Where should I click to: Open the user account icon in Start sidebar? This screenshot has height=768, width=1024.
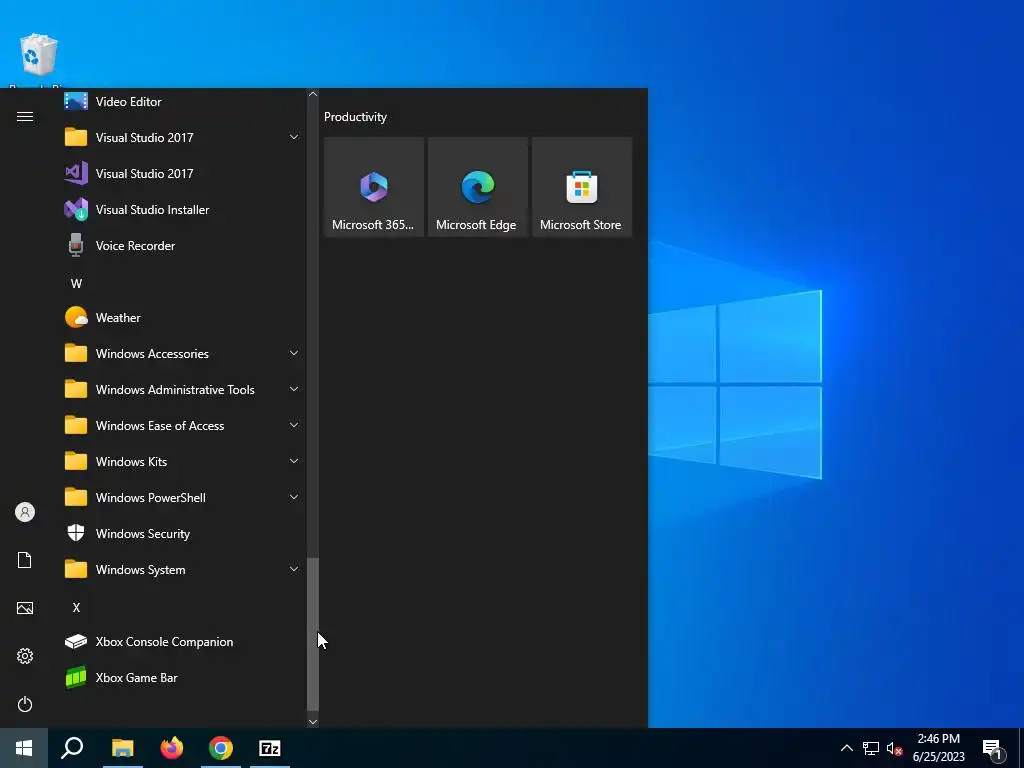pos(25,512)
